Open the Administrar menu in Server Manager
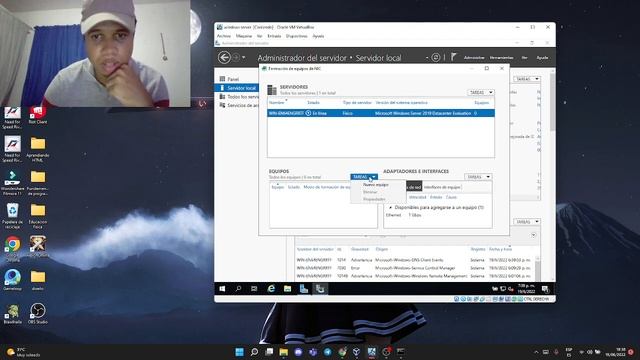The width and height of the screenshot is (640, 360). (x=474, y=58)
